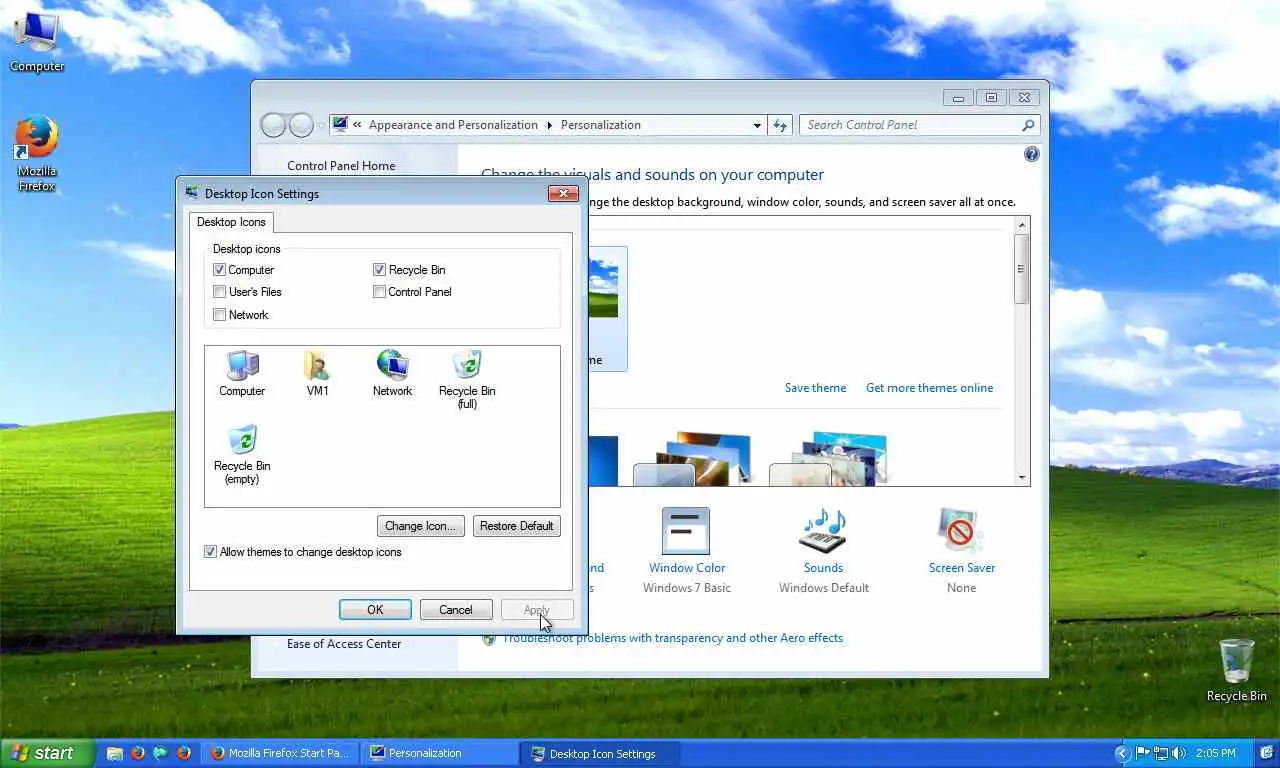Select the Characters theme thumbnail
The height and width of the screenshot is (768, 1280).
pos(828,458)
